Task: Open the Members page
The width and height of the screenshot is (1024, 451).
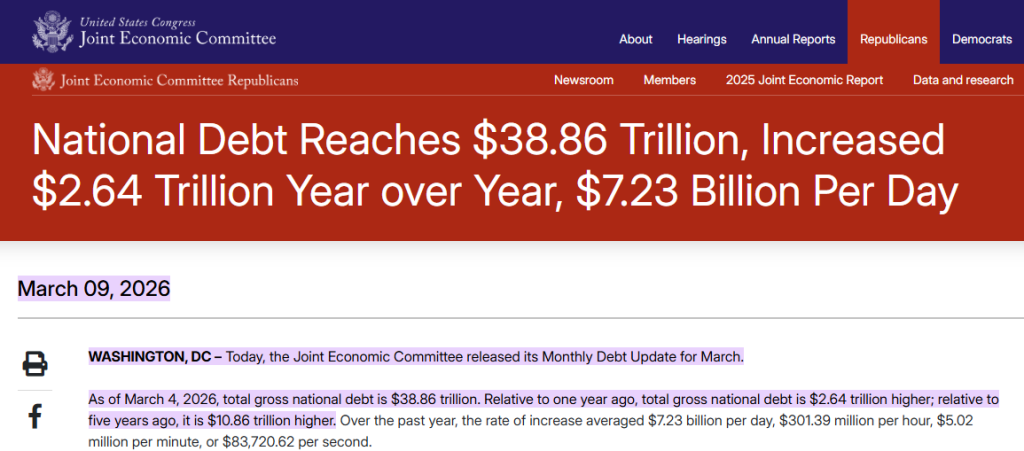Action: [669, 80]
